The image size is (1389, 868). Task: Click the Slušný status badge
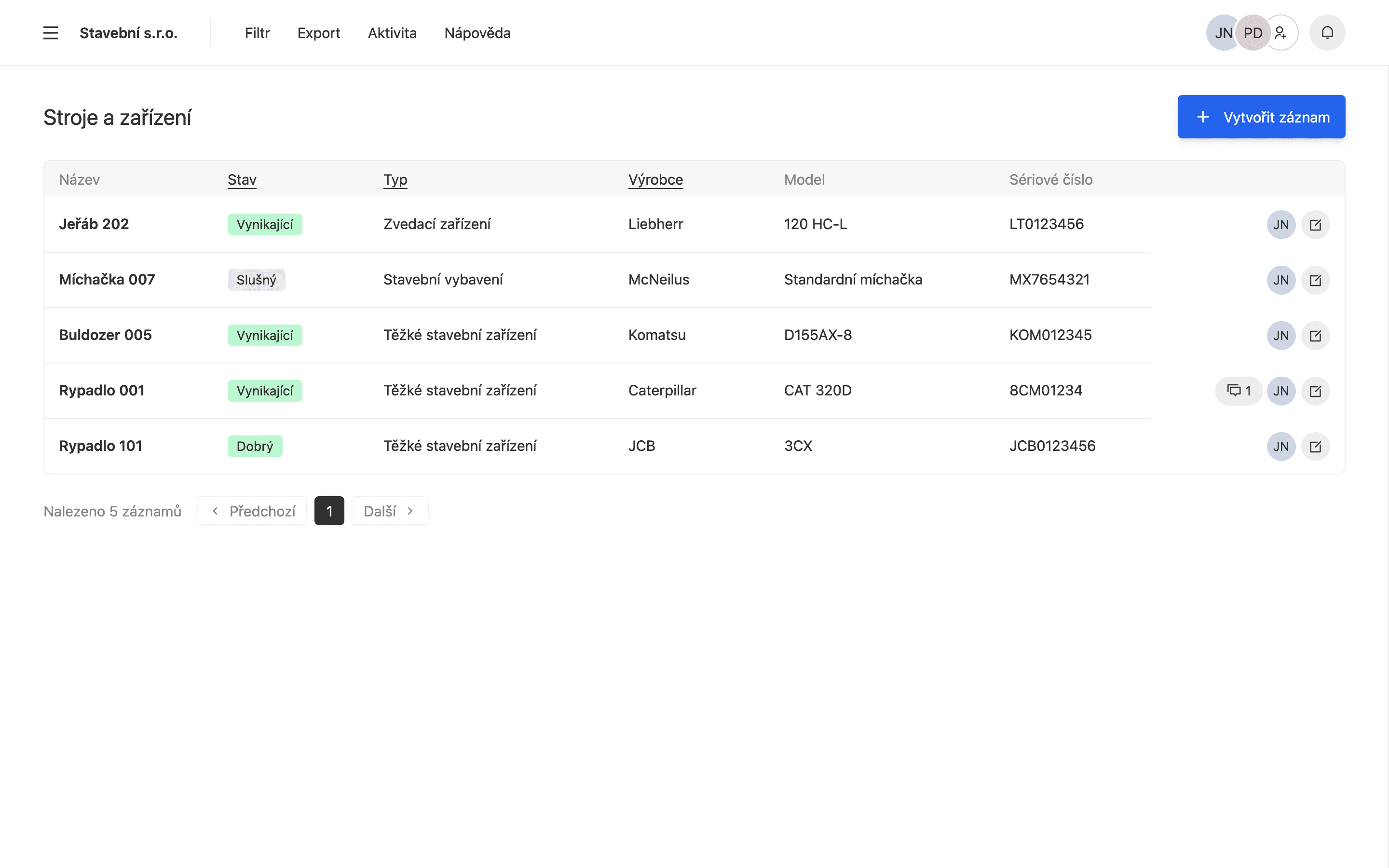pyautogui.click(x=256, y=280)
